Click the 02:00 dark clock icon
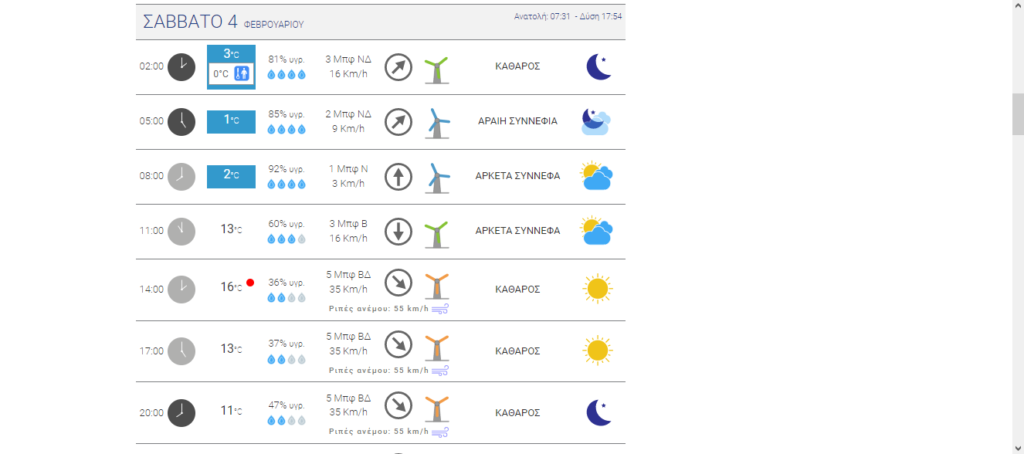This screenshot has height=454, width=1024. pos(181,67)
